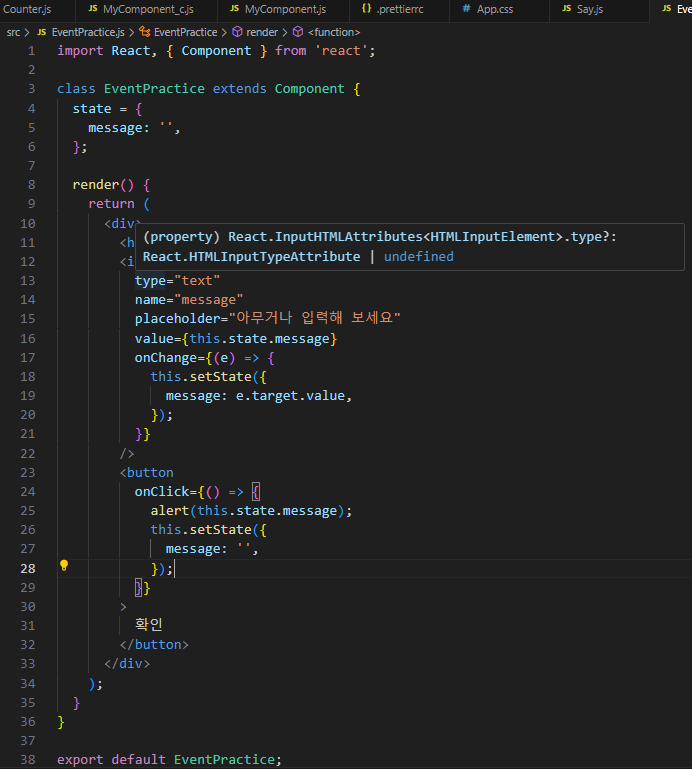Click the '확인' button label text
Image resolution: width=692 pixels, height=769 pixels.
[x=149, y=625]
